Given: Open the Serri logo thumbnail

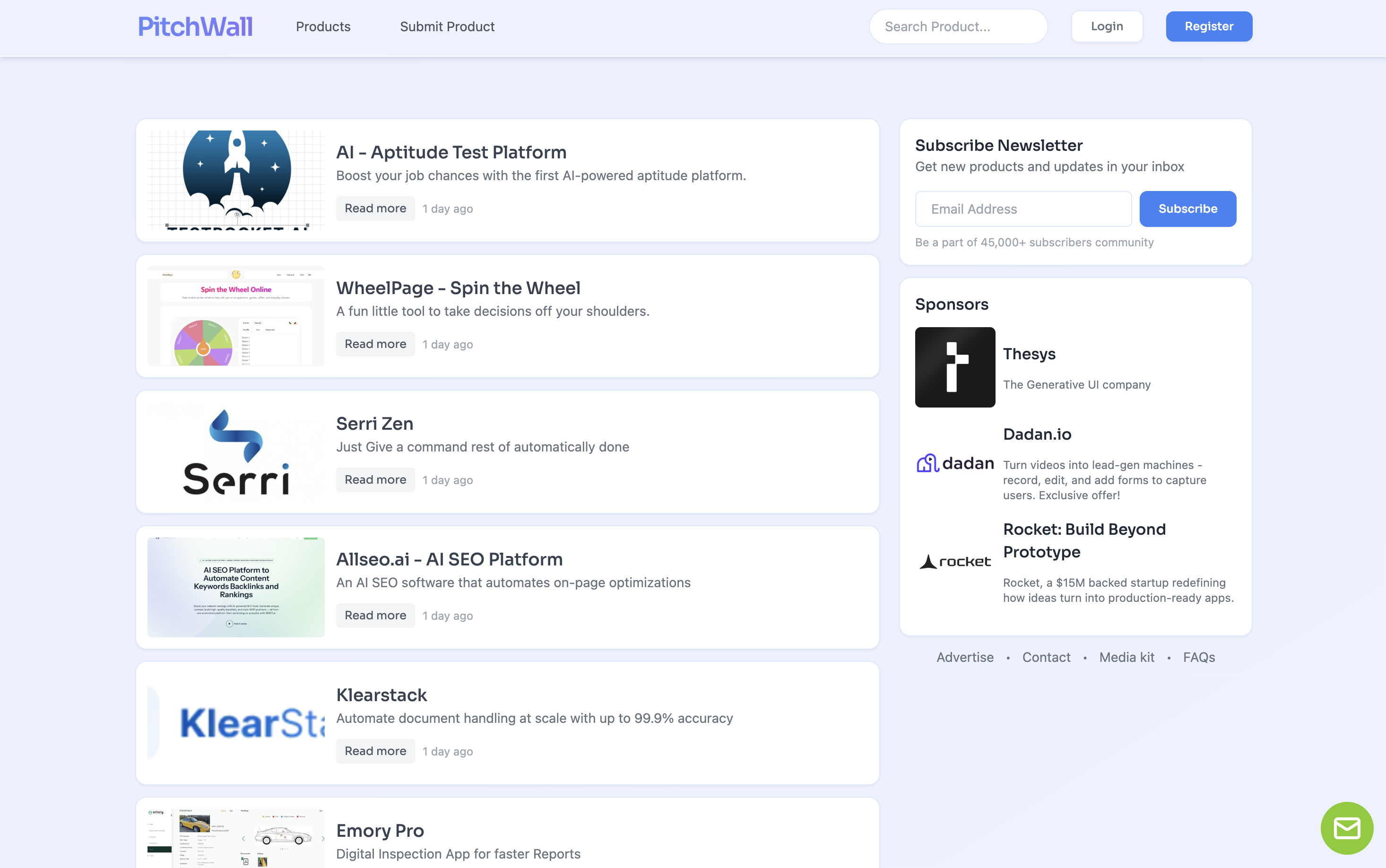Looking at the screenshot, I should [x=236, y=452].
